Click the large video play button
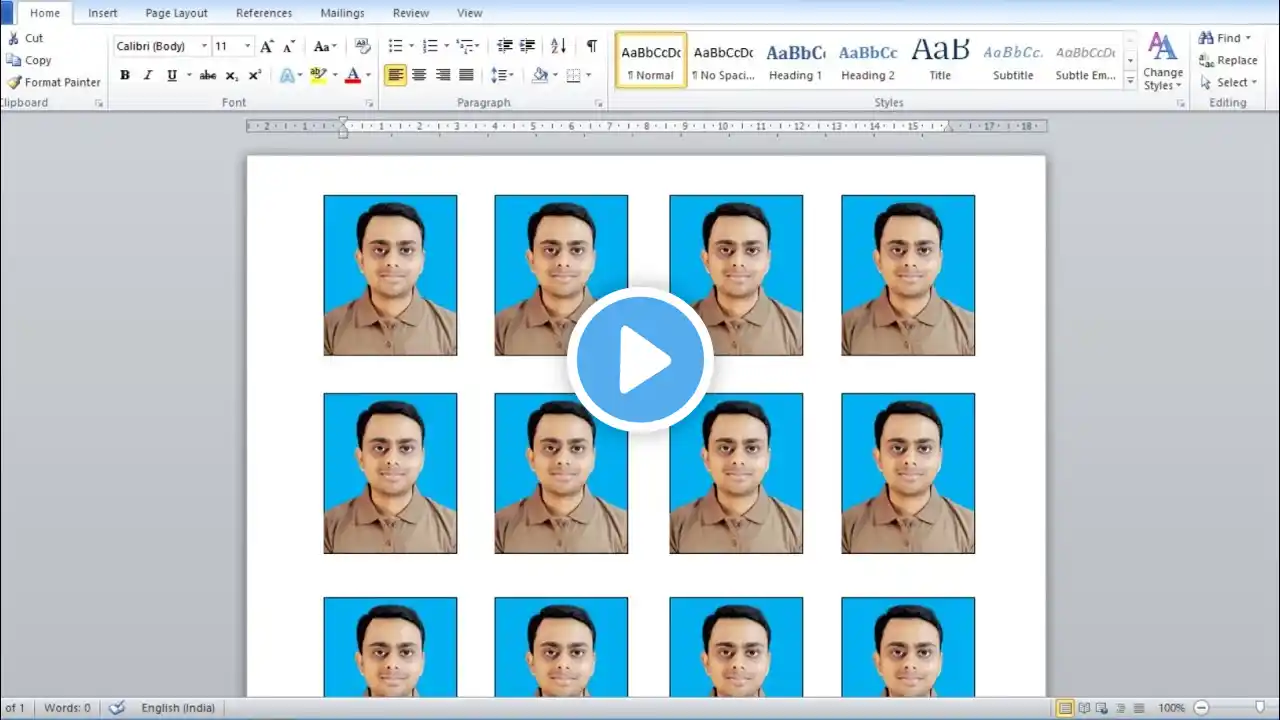The image size is (1280, 720). click(x=640, y=360)
